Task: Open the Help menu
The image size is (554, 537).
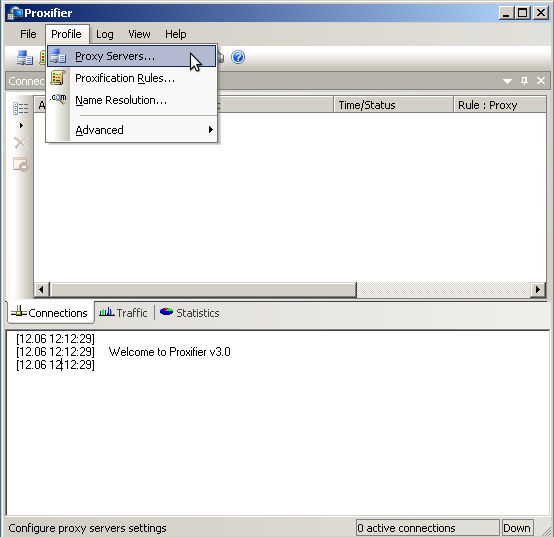Action: [176, 34]
